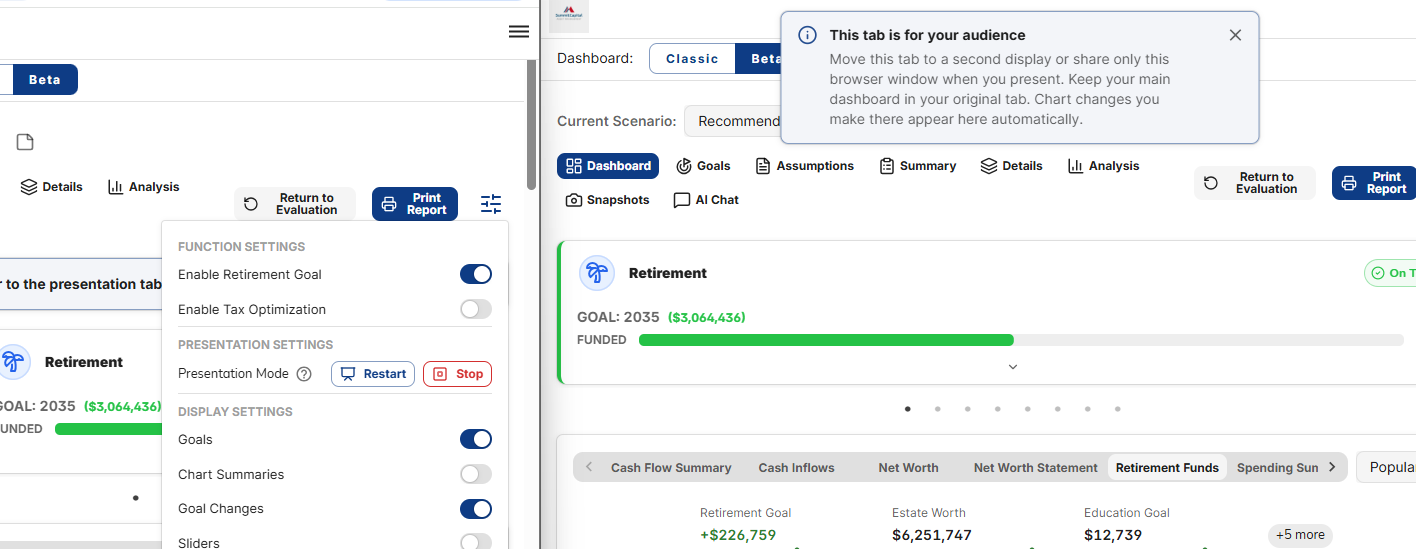
Task: Close the audience tab notification
Action: 1235,35
